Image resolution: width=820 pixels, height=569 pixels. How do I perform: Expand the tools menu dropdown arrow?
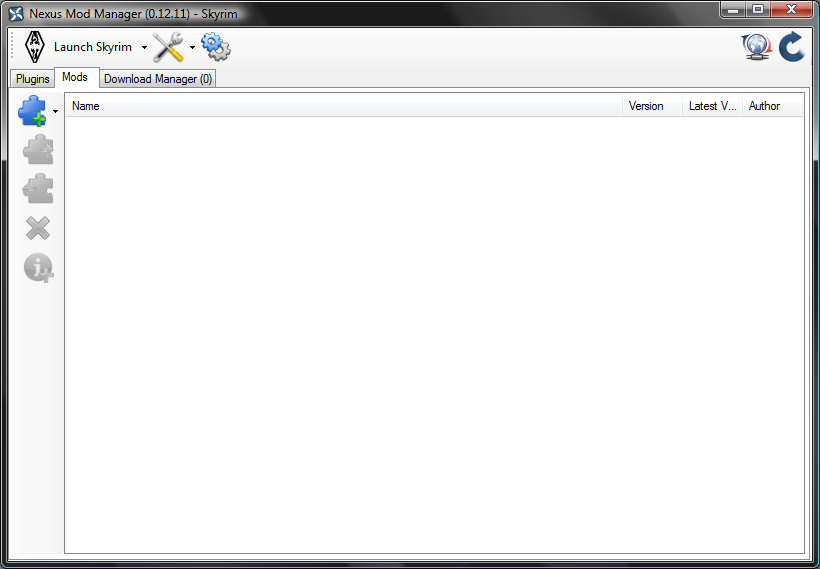[x=192, y=47]
